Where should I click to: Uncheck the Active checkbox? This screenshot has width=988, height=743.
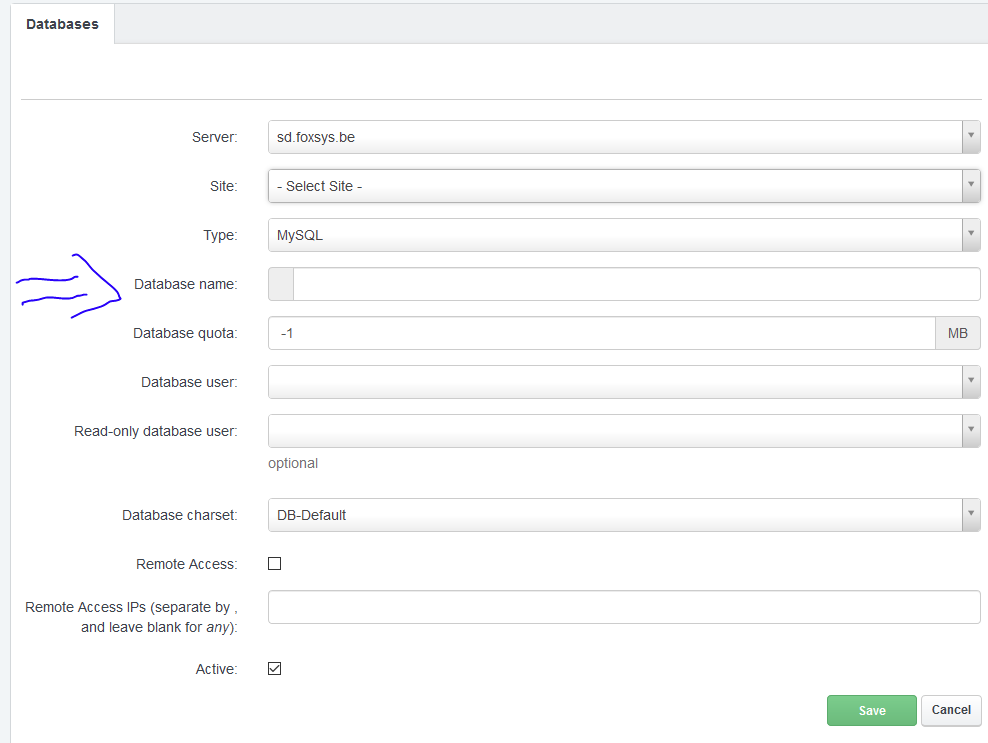275,669
